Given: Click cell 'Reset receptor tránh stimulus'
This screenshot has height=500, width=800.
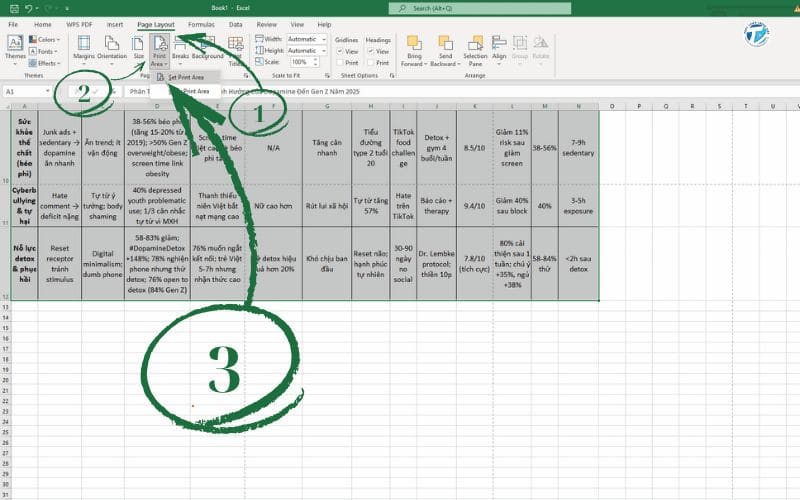Looking at the screenshot, I should (x=59, y=263).
